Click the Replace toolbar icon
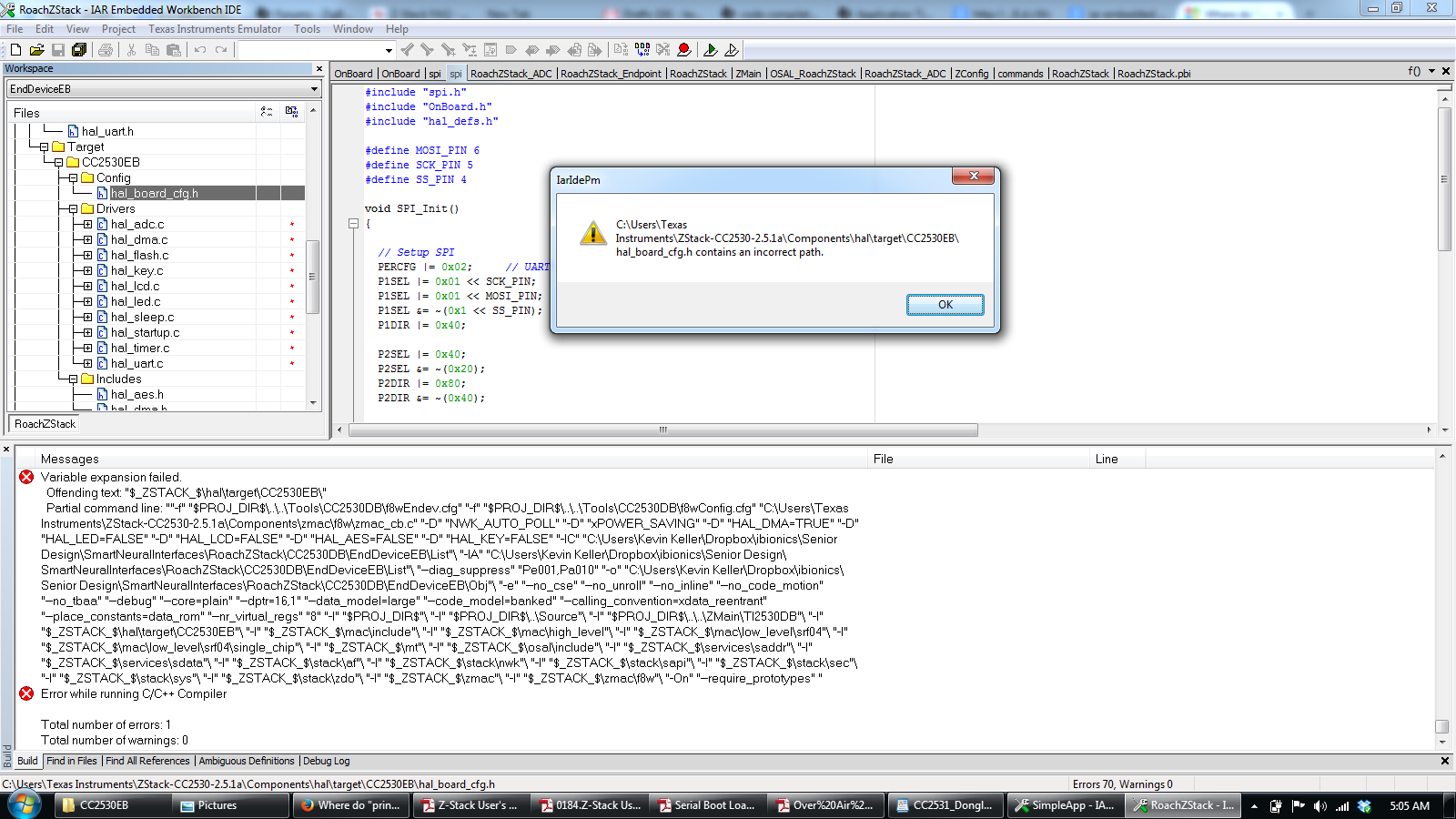This screenshot has height=819, width=1456. (470, 50)
